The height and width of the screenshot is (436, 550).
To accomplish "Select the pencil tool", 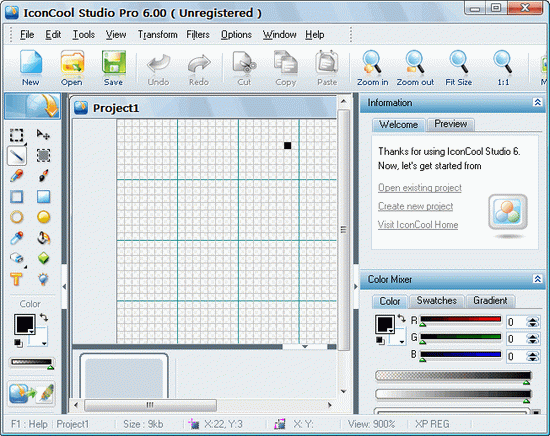I will point(16,176).
